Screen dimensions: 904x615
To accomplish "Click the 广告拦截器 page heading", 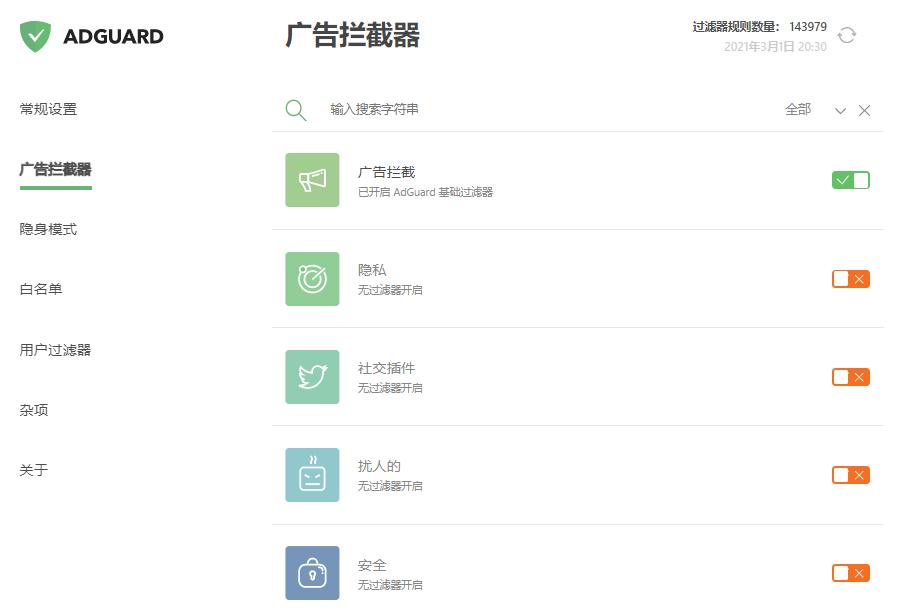I will point(352,35).
